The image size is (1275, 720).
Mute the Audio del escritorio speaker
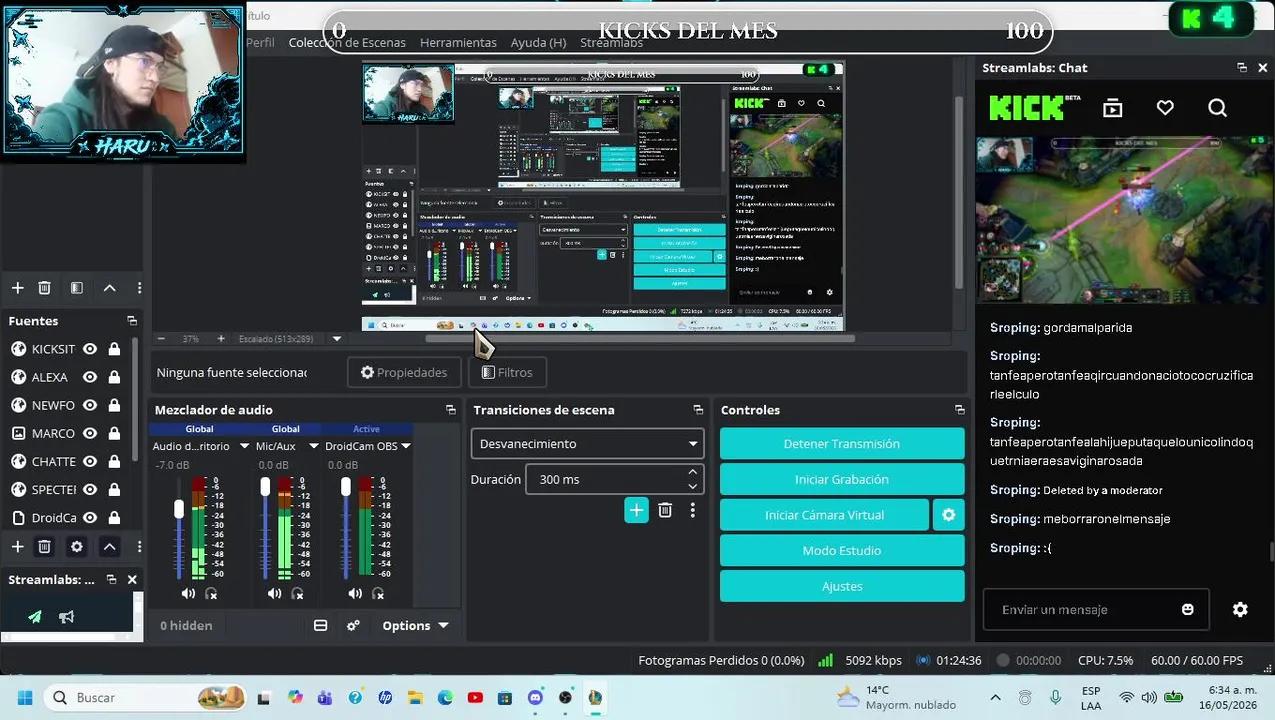tap(188, 593)
